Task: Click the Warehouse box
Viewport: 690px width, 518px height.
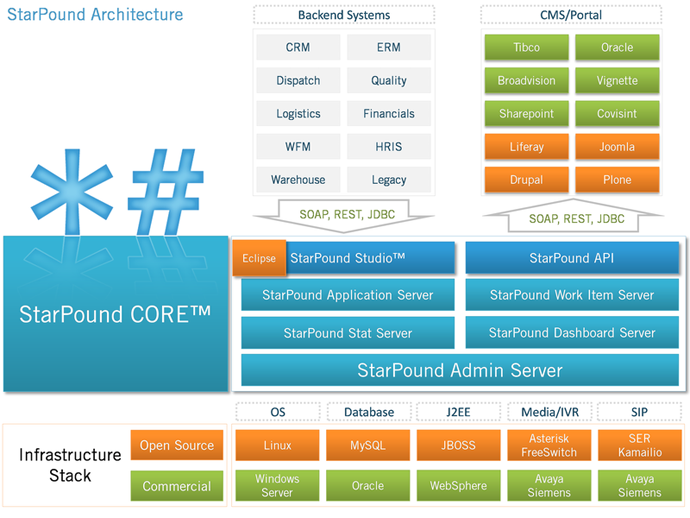Action: point(298,180)
